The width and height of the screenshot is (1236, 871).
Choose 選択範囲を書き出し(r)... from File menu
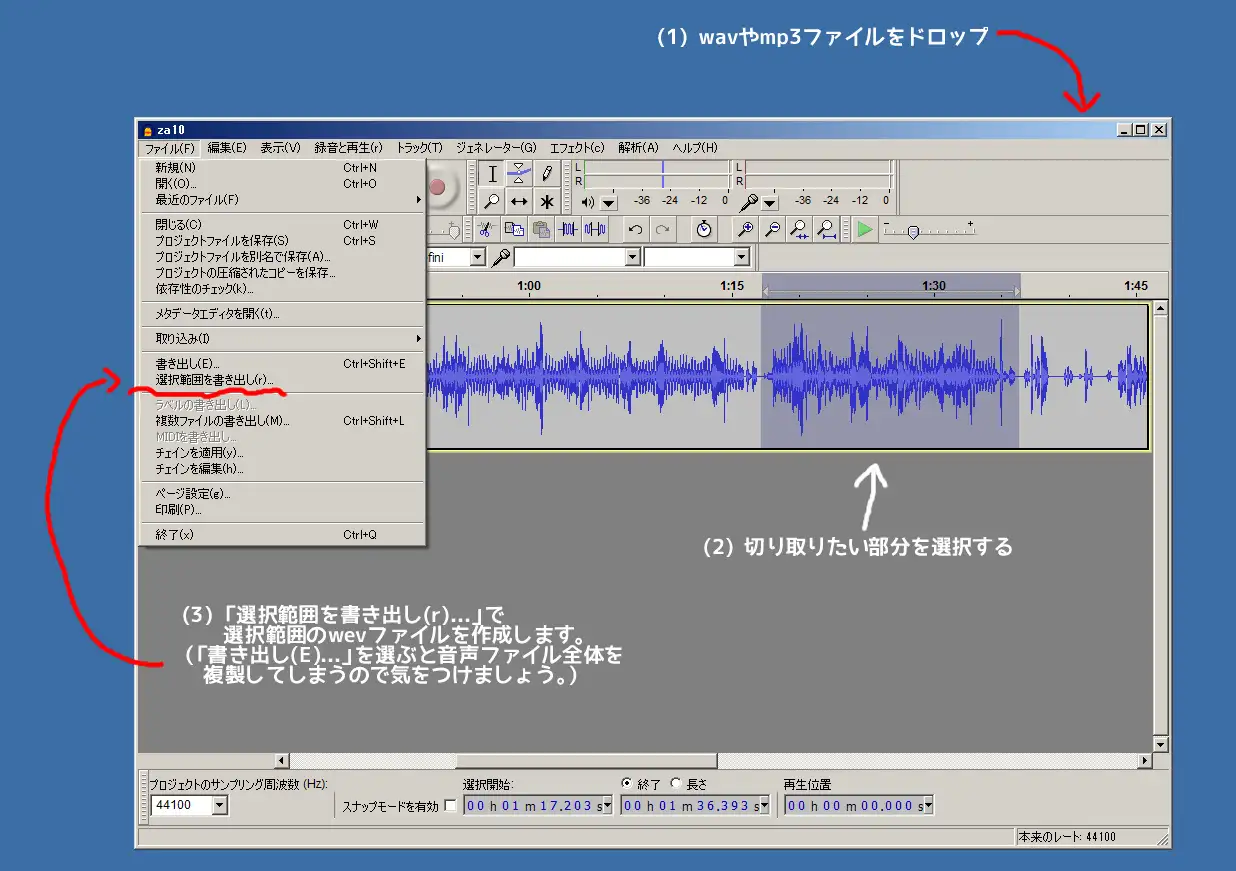click(x=213, y=379)
